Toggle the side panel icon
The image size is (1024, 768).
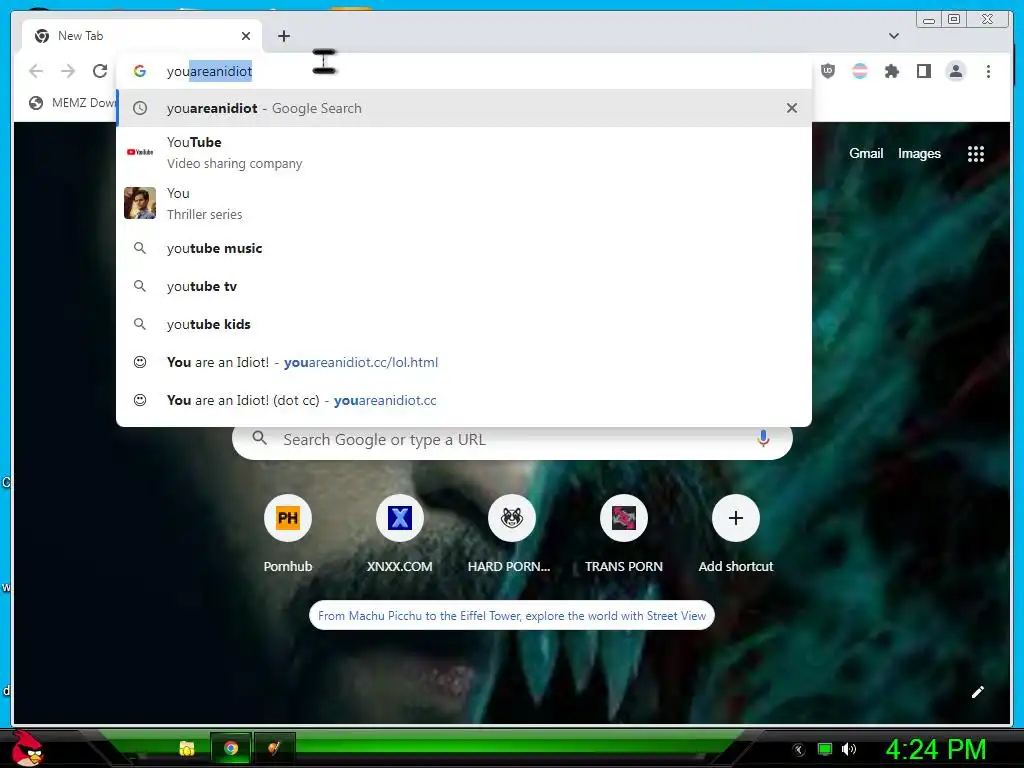point(923,71)
